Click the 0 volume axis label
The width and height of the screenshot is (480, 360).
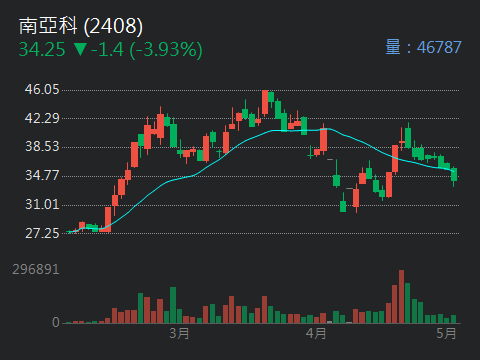[x=56, y=322]
